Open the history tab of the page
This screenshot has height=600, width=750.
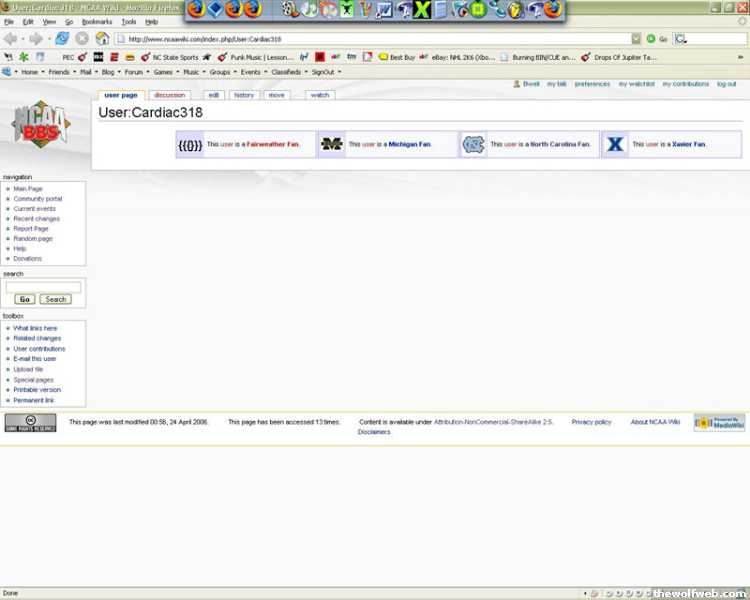pos(244,95)
